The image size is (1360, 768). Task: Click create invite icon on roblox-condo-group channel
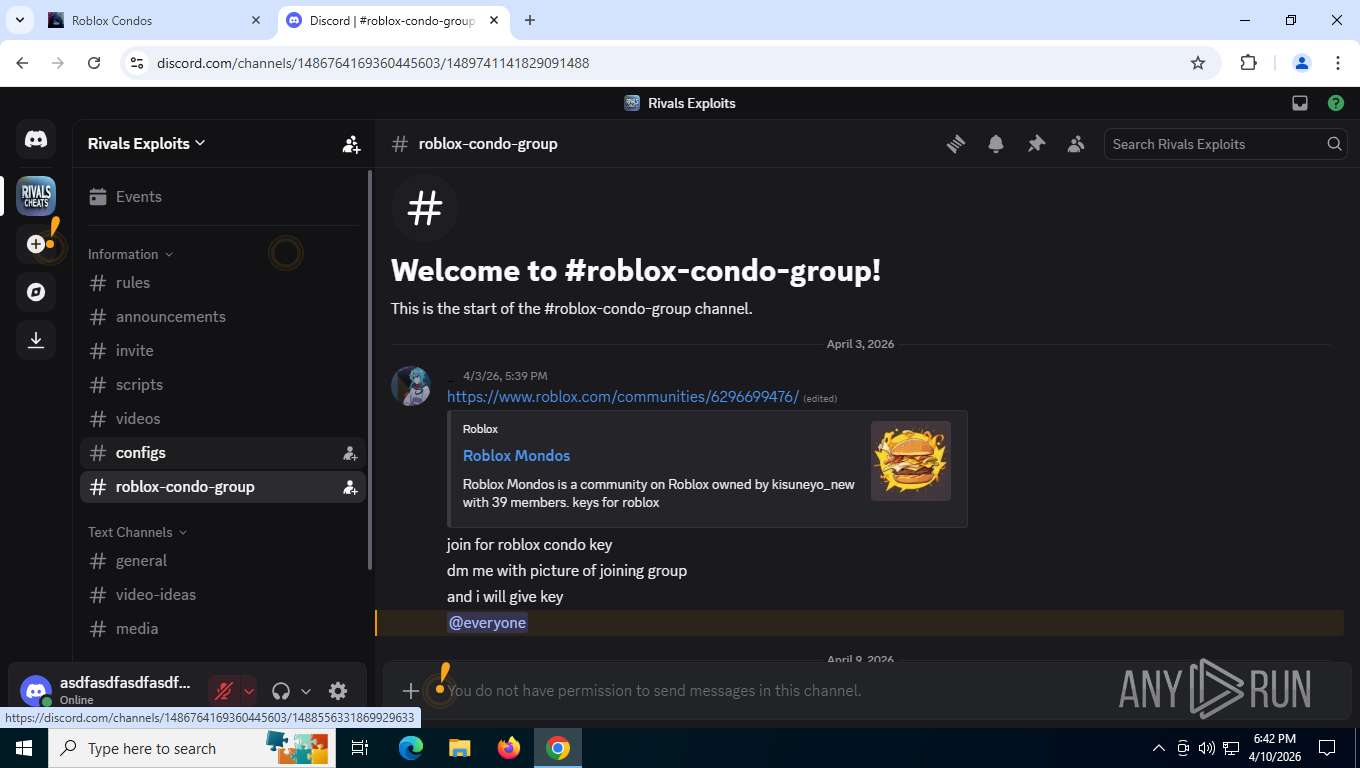[350, 487]
